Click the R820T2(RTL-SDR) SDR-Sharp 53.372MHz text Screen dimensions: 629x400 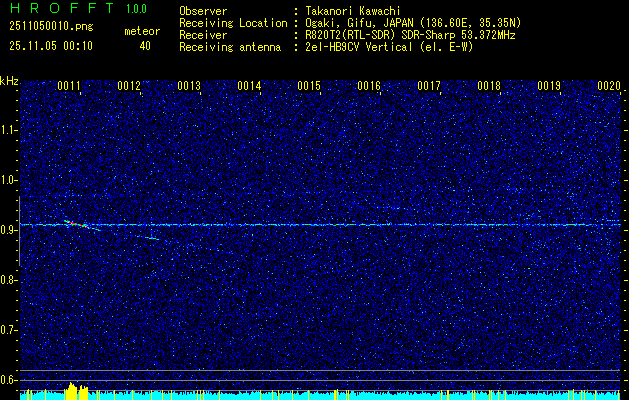(x=410, y=35)
